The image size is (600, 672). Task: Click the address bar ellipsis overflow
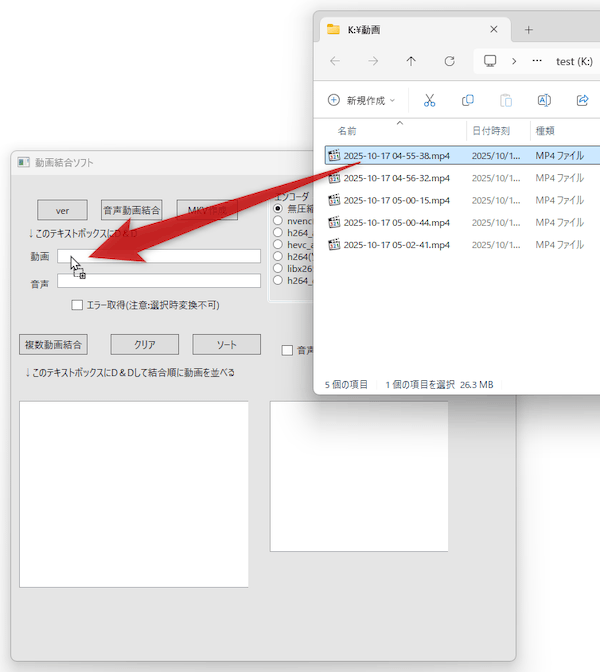click(536, 61)
